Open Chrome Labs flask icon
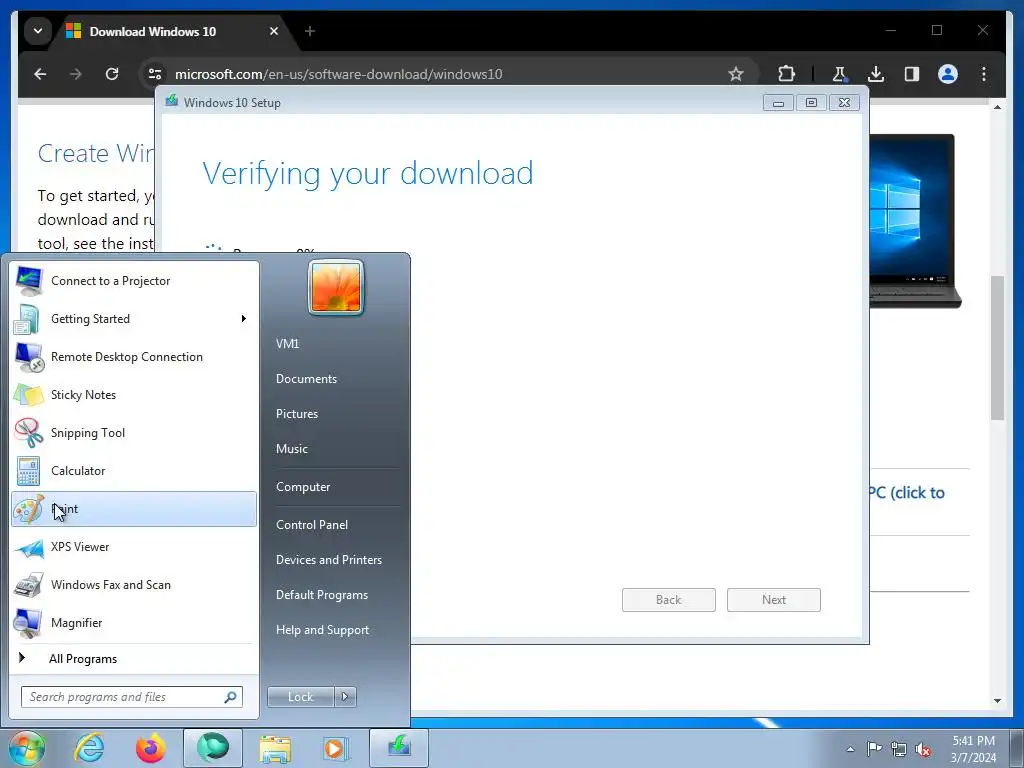Screen dimensions: 1024x768 [840, 74]
